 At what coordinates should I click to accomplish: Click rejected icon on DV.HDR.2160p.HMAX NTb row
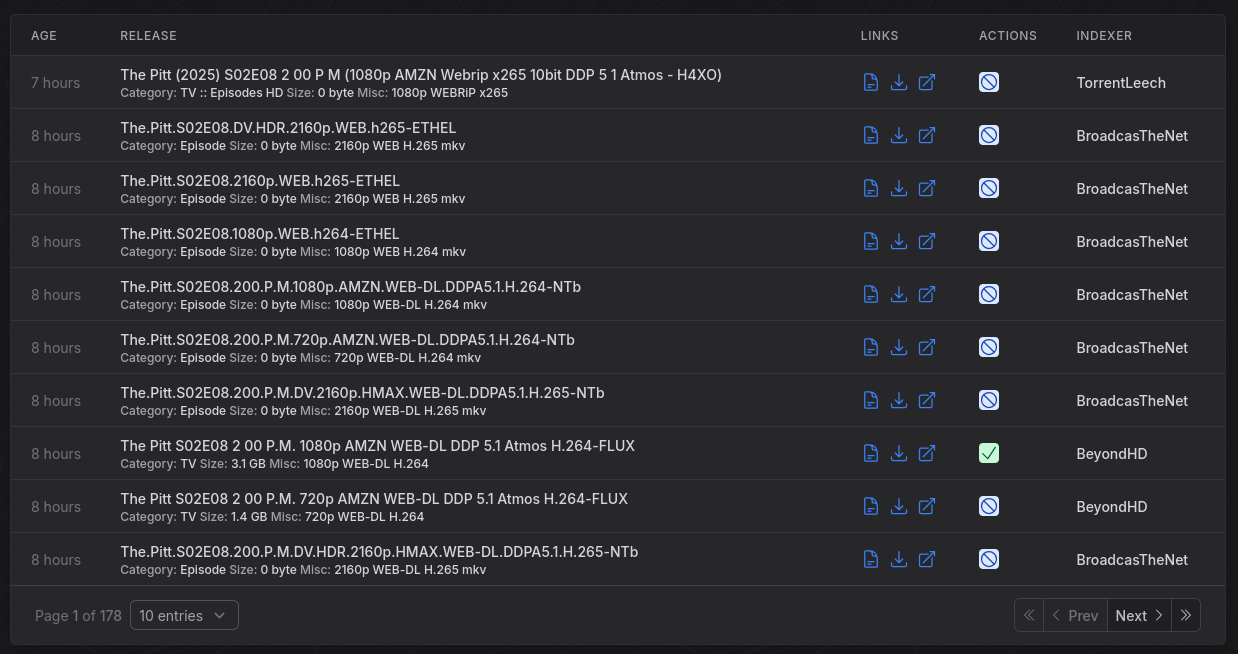(989, 559)
